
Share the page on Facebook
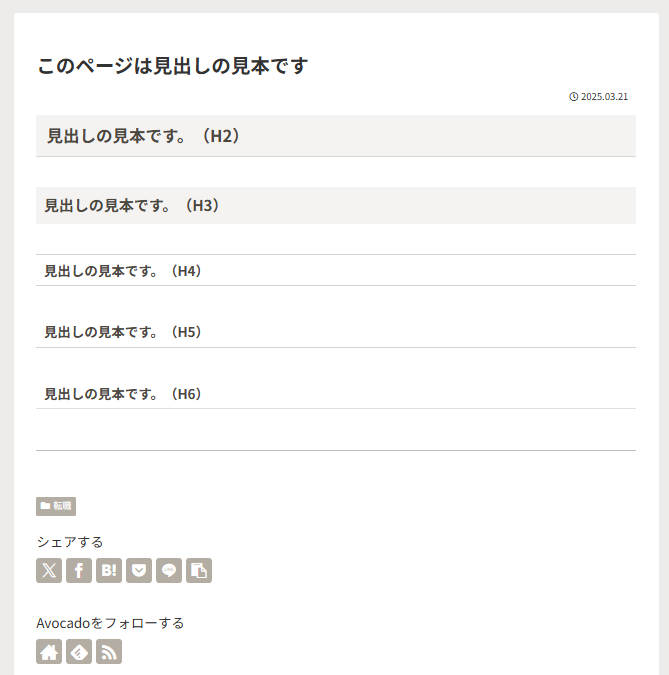coord(79,570)
